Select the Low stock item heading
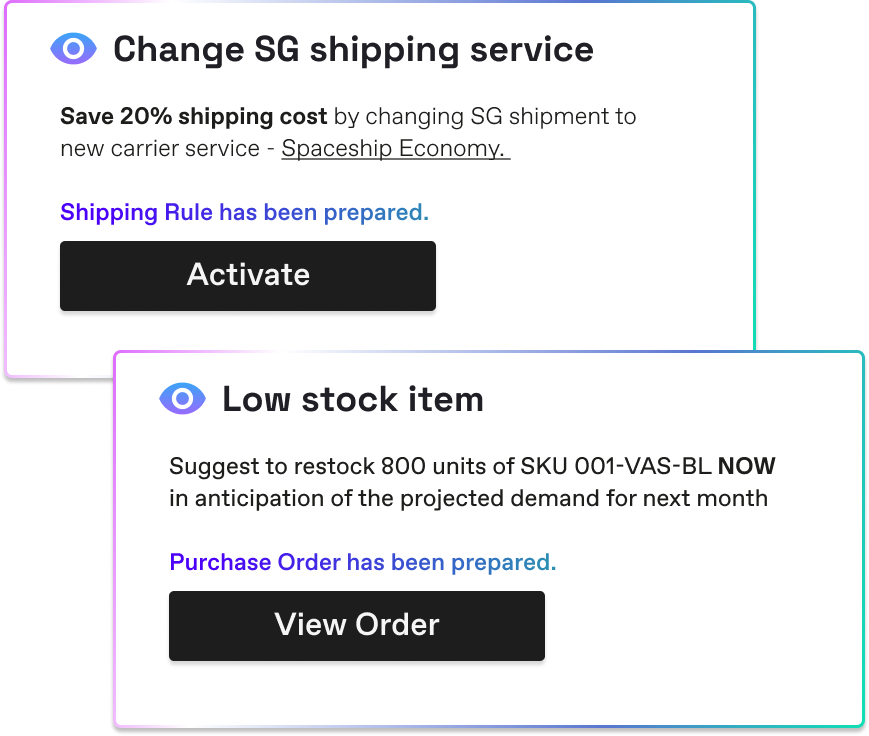869x736 pixels. click(x=352, y=398)
